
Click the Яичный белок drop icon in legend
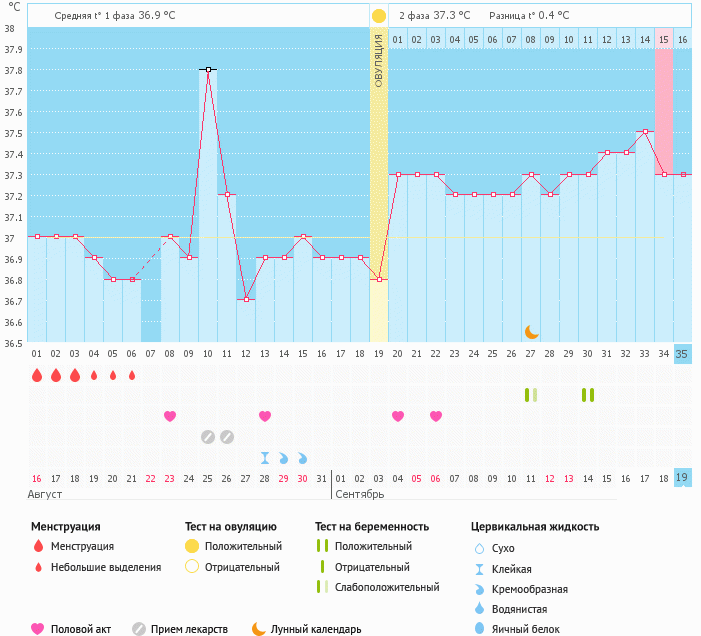(479, 629)
